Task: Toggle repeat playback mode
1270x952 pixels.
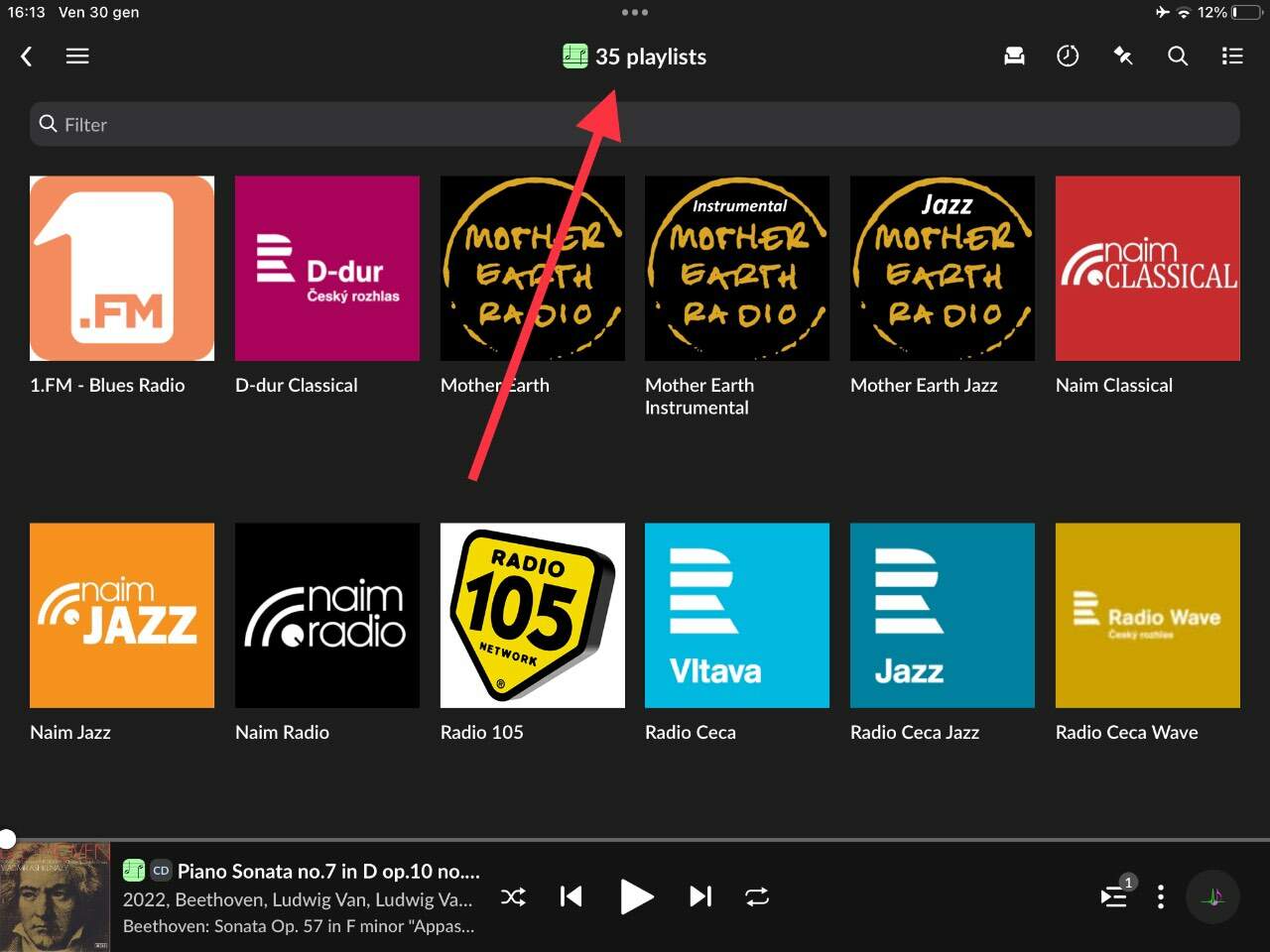Action: pos(757,897)
